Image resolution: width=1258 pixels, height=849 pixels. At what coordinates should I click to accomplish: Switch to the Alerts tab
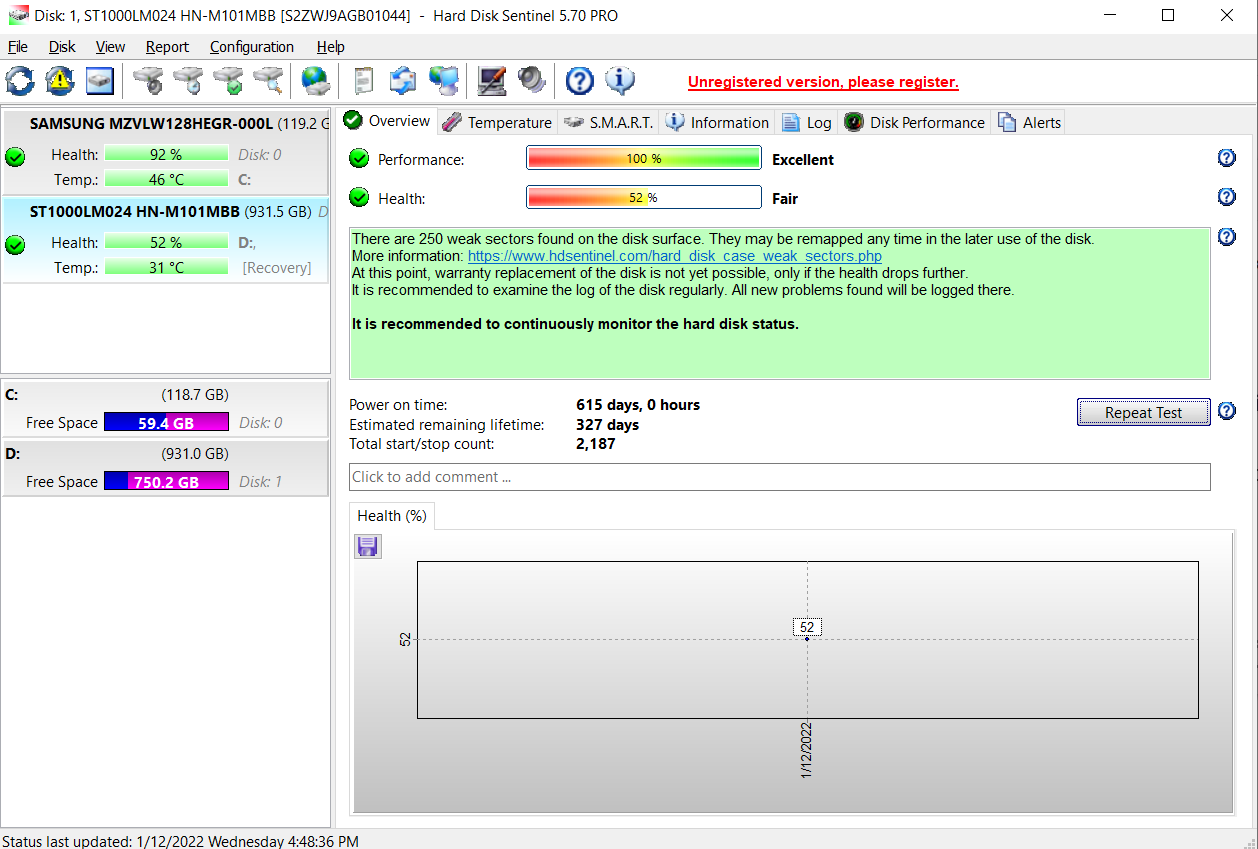[x=1029, y=122]
